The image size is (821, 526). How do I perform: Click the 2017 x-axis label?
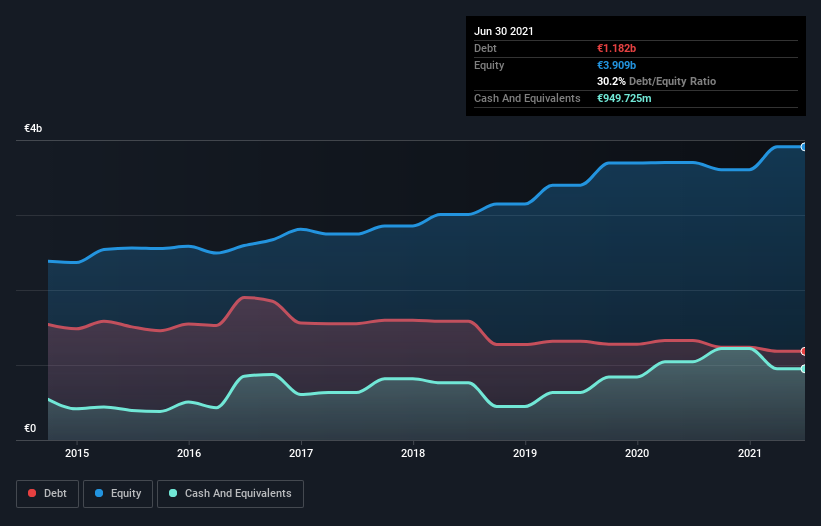click(301, 453)
